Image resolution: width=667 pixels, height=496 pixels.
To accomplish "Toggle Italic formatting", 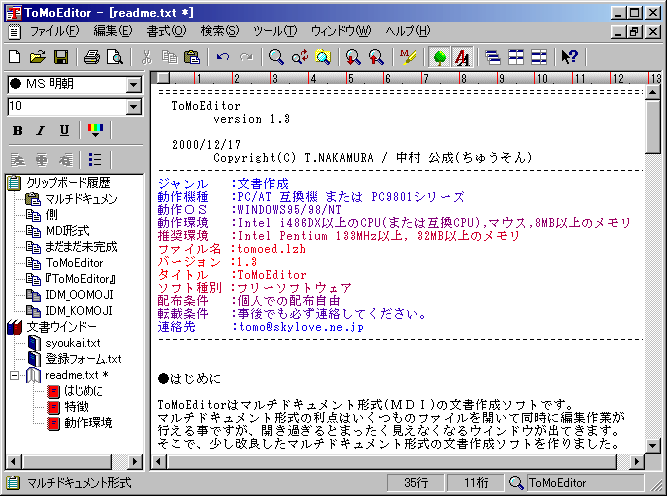I will [41, 131].
